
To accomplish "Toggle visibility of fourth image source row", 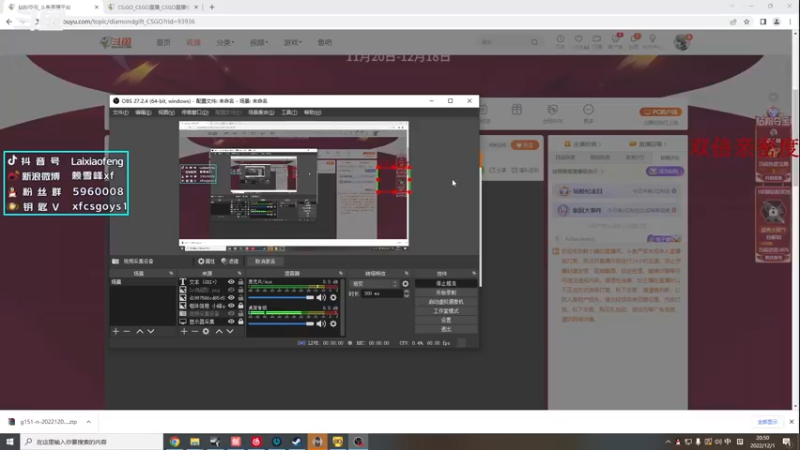I will pos(231,306).
